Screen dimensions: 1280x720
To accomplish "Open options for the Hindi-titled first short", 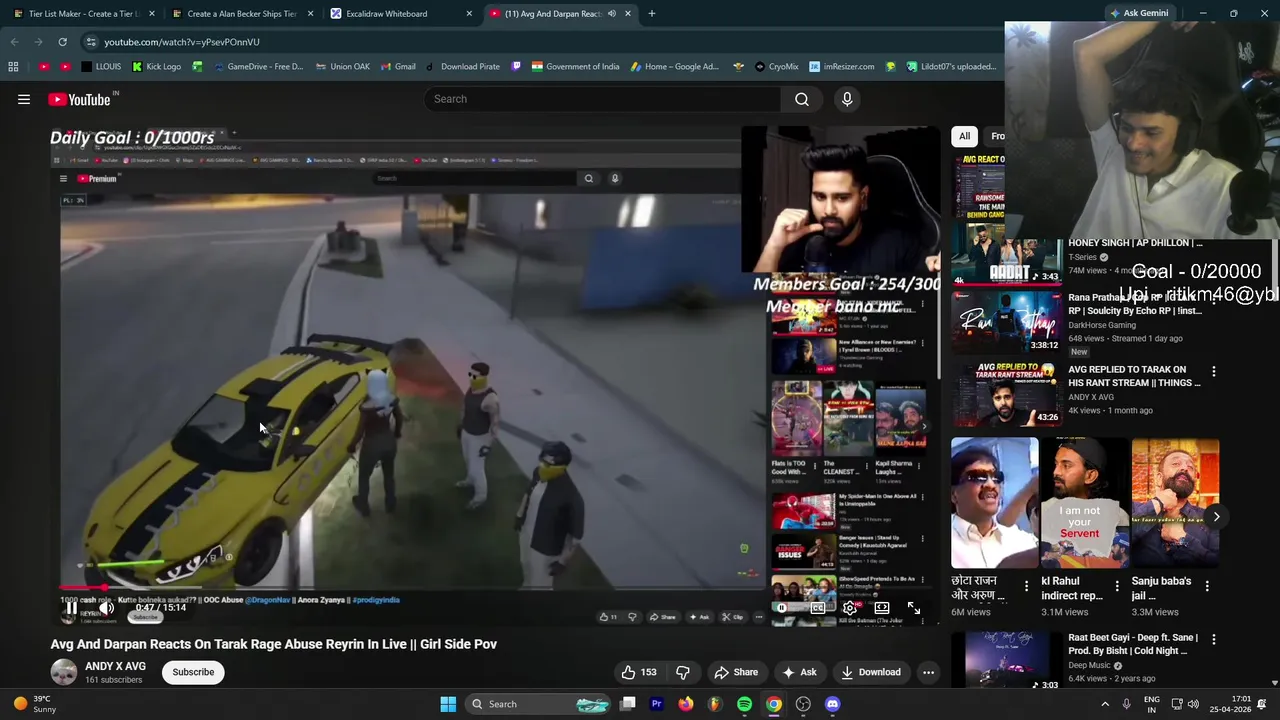I will (1026, 585).
